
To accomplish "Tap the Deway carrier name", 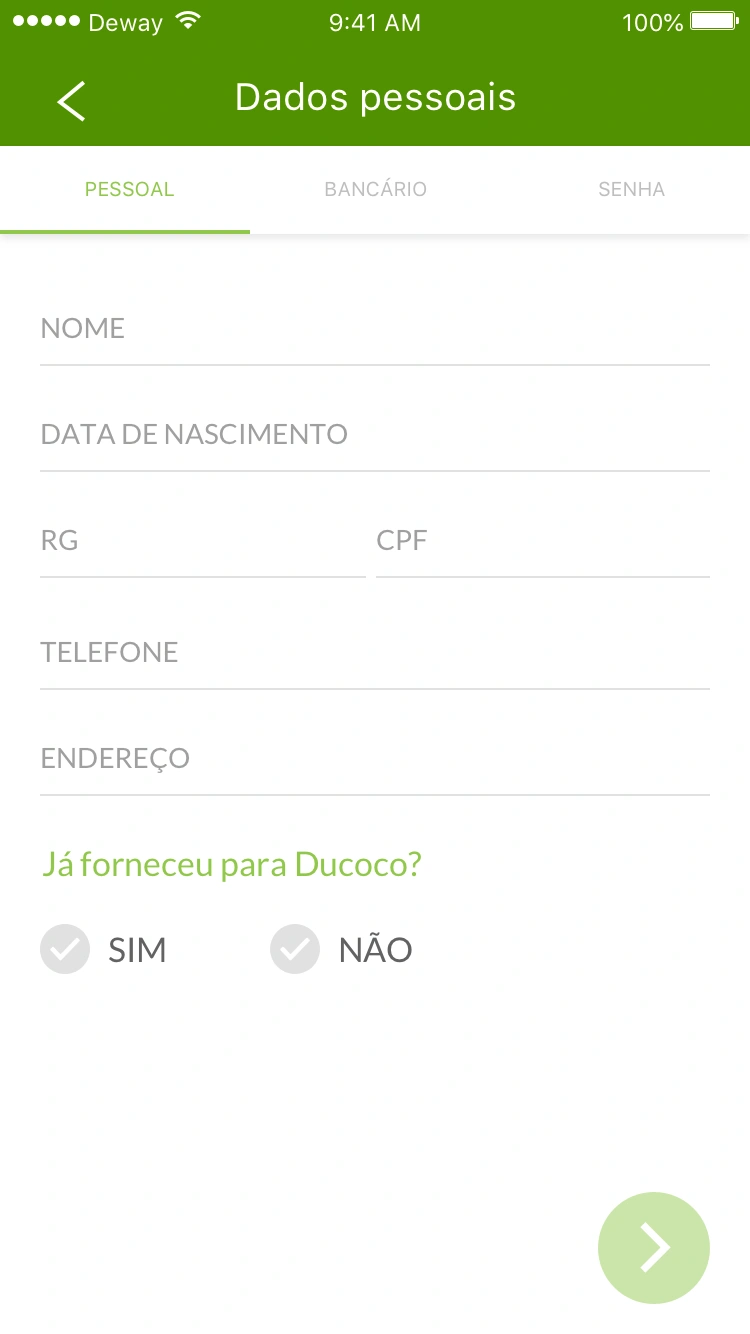I will (x=125, y=23).
